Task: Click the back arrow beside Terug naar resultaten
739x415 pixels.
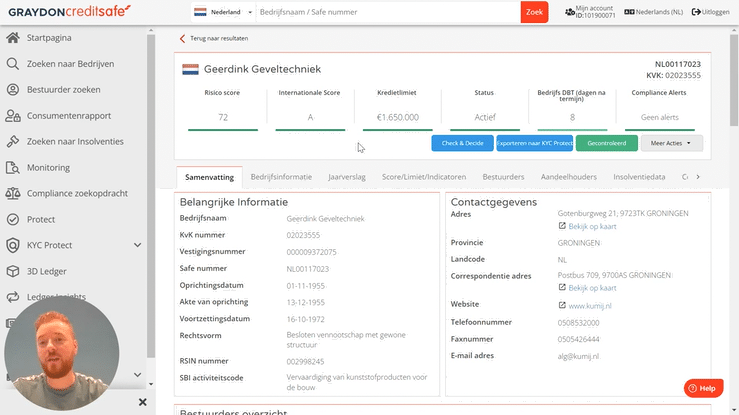Action: pyautogui.click(x=182, y=39)
